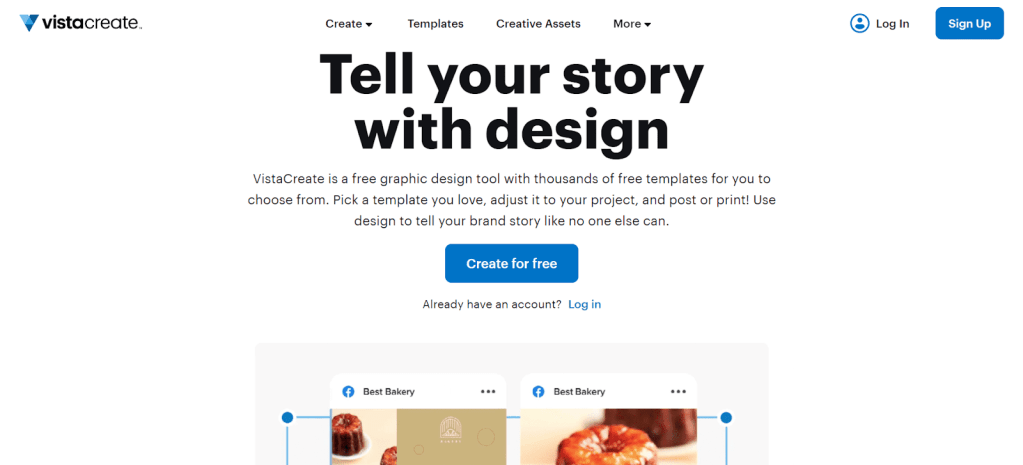Viewport: 1023px width, 465px height.
Task: Click Facebook icon on left Best Bakery post
Action: click(349, 392)
